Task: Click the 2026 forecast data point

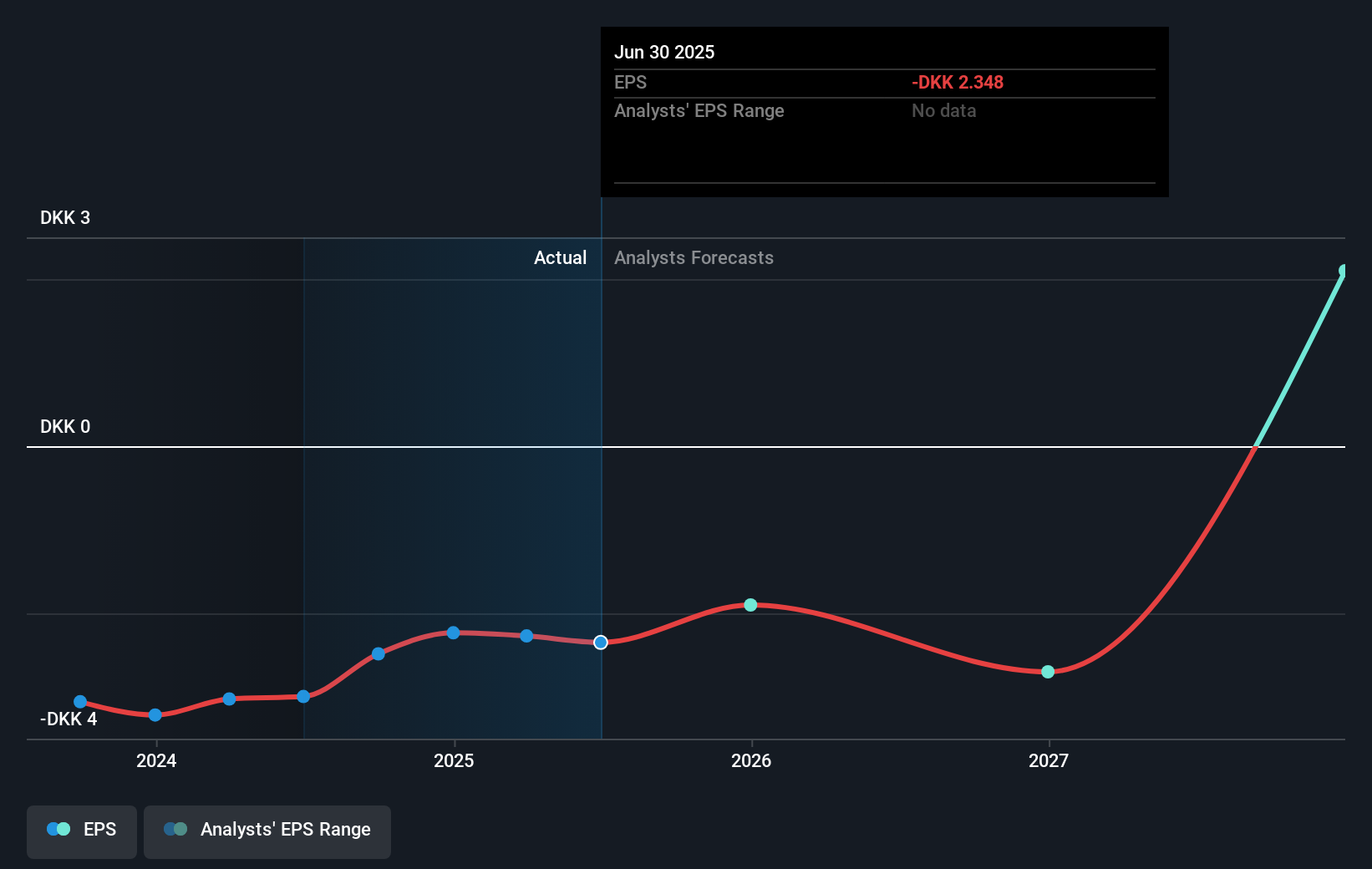Action: click(x=750, y=604)
